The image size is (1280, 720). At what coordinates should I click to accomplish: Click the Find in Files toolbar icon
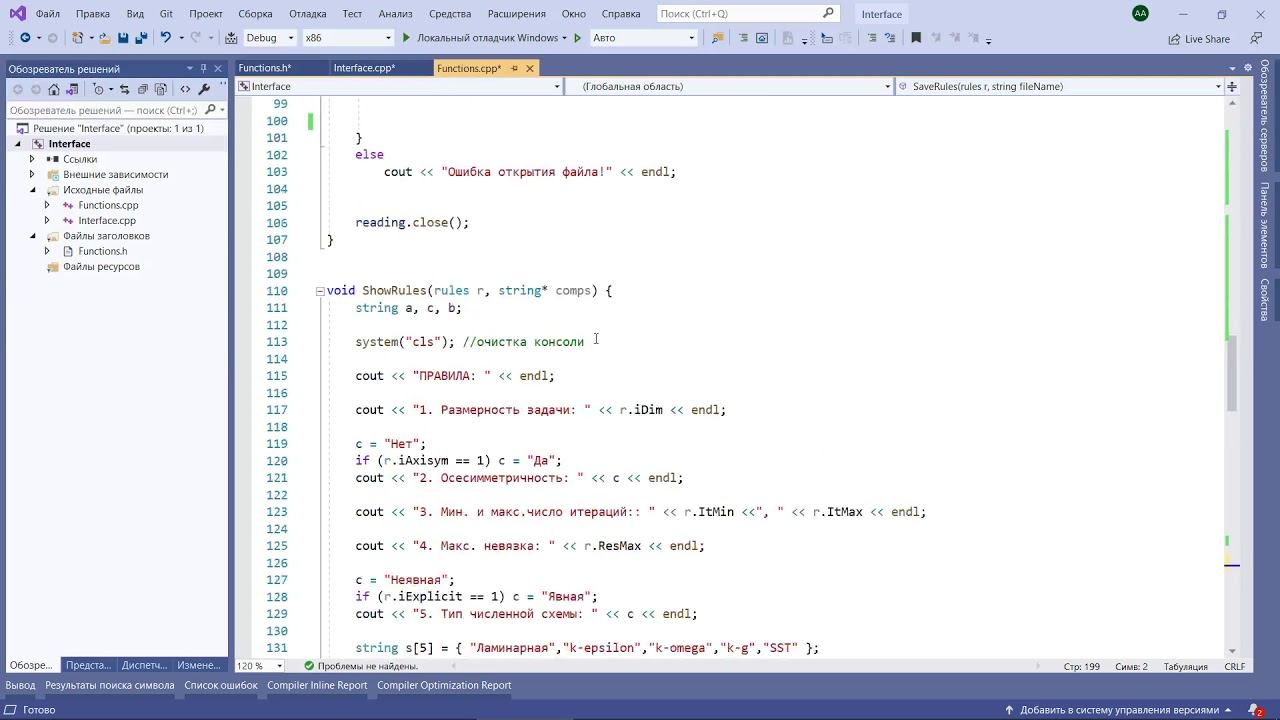point(717,38)
